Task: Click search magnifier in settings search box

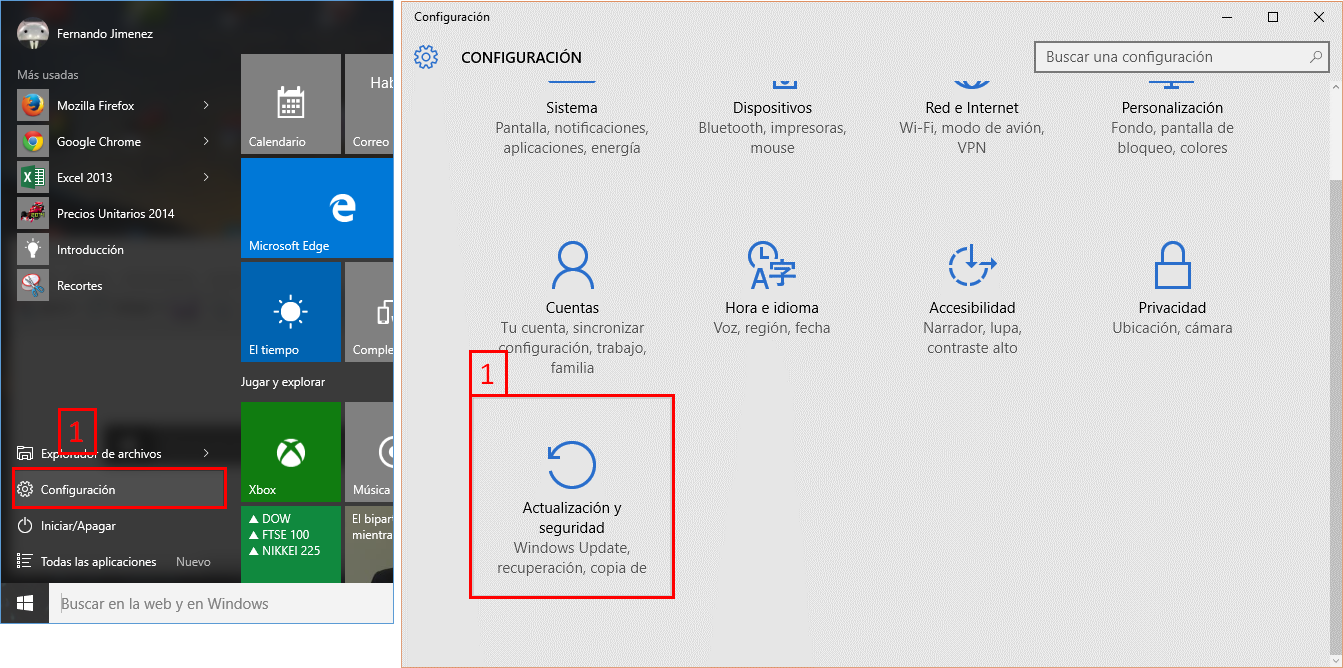Action: click(1316, 58)
